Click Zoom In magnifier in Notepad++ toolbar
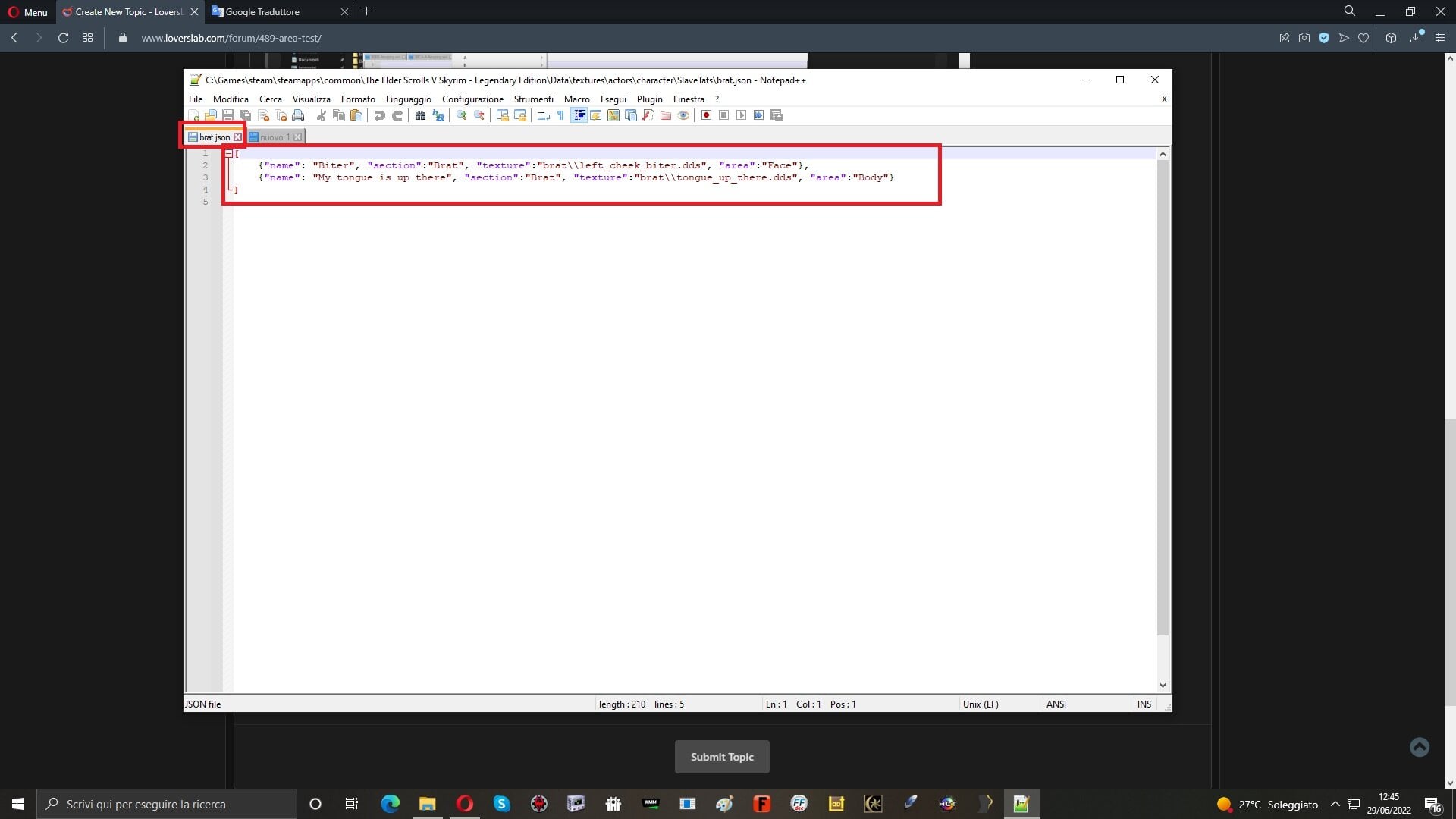 tap(461, 115)
